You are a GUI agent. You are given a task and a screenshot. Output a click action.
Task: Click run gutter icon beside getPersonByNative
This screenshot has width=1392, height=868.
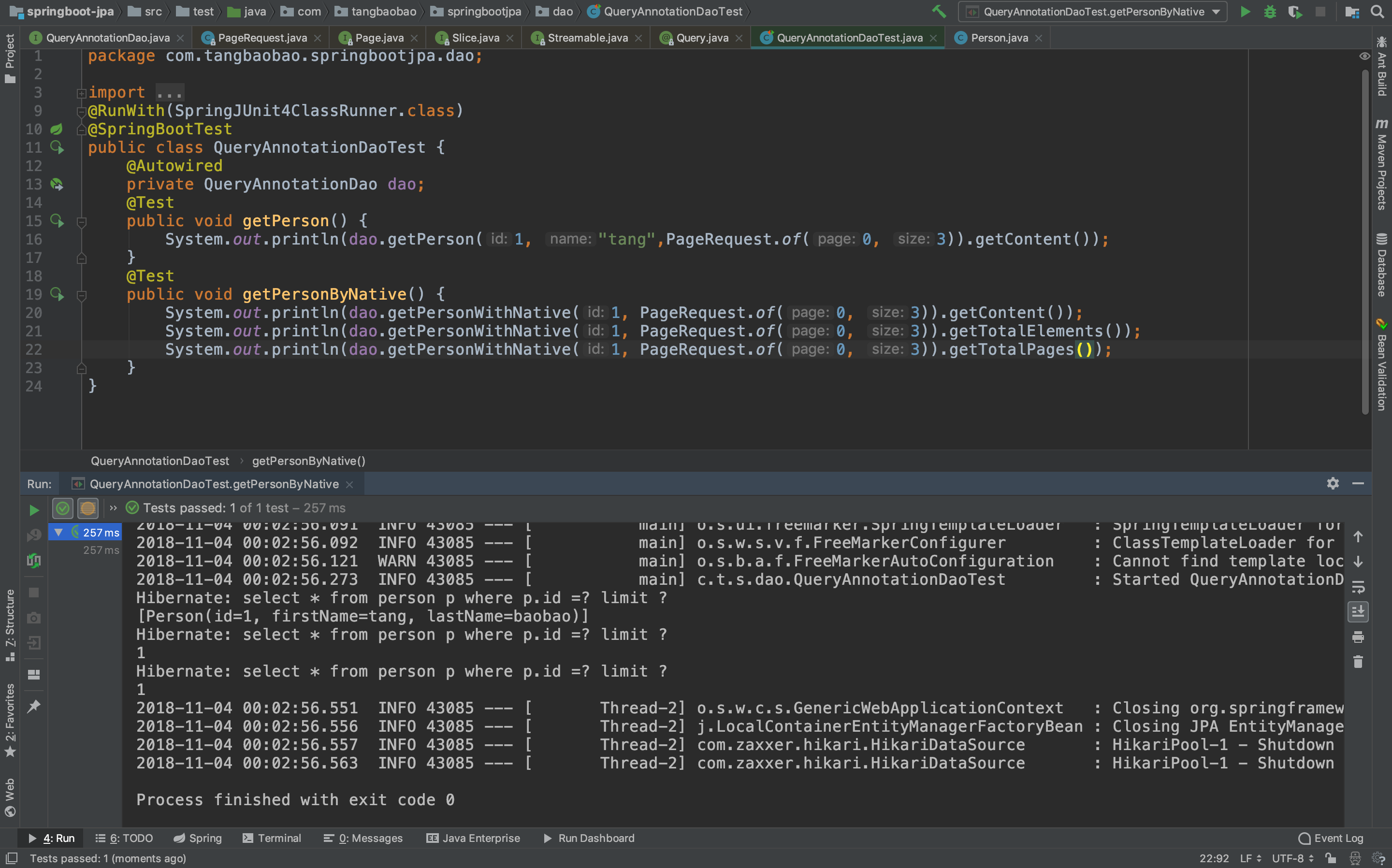(56, 294)
